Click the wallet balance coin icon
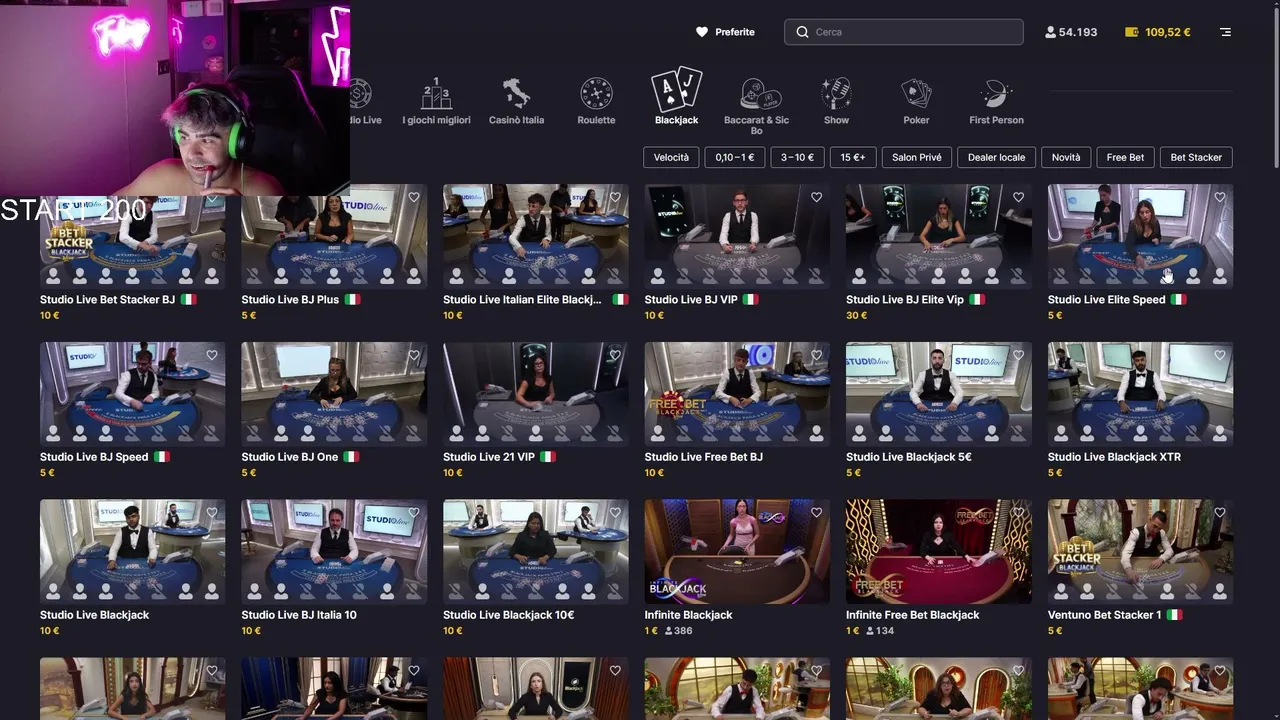 1132,32
